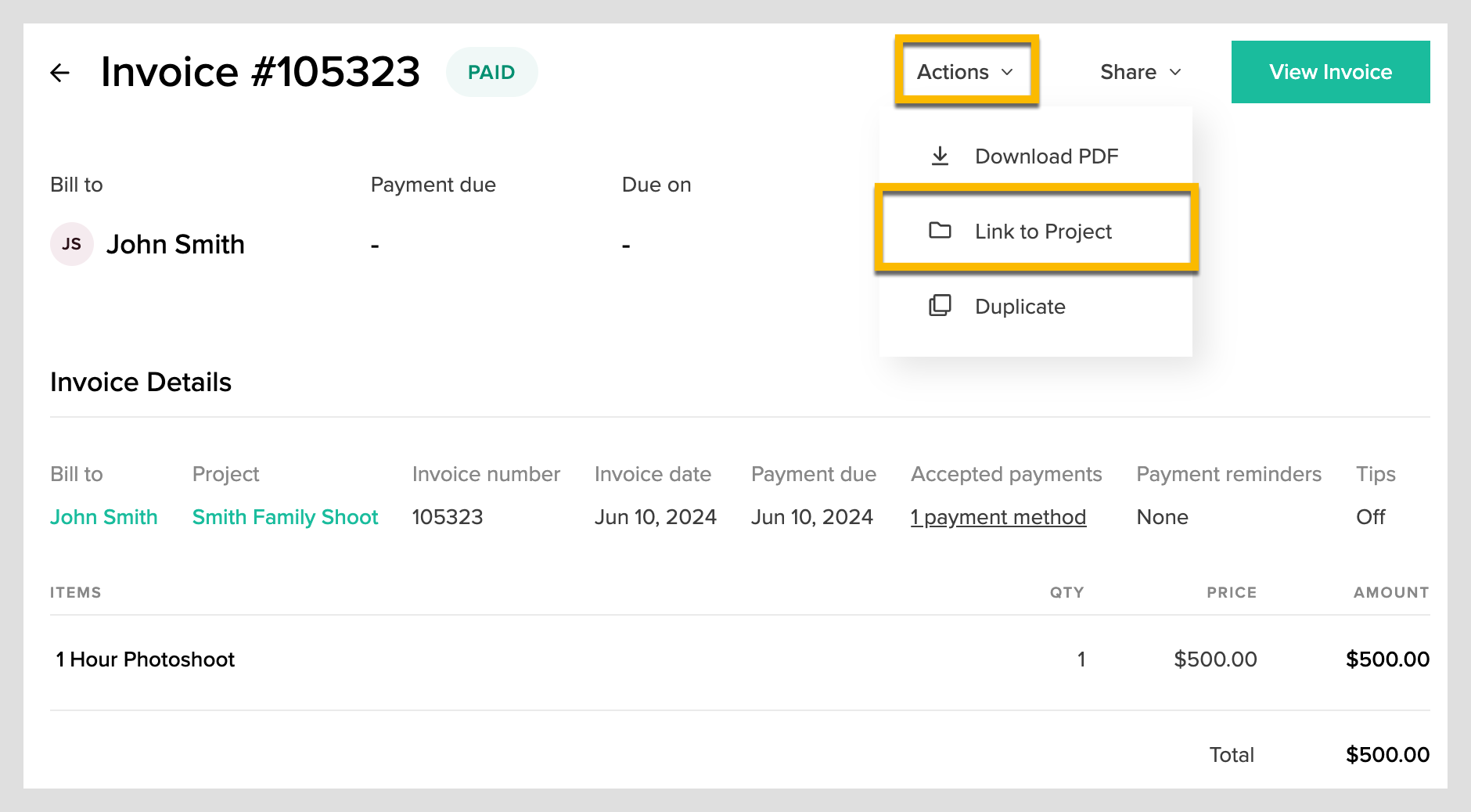Click the 1 payment method link
Viewport: 1471px width, 812px height.
tap(998, 517)
